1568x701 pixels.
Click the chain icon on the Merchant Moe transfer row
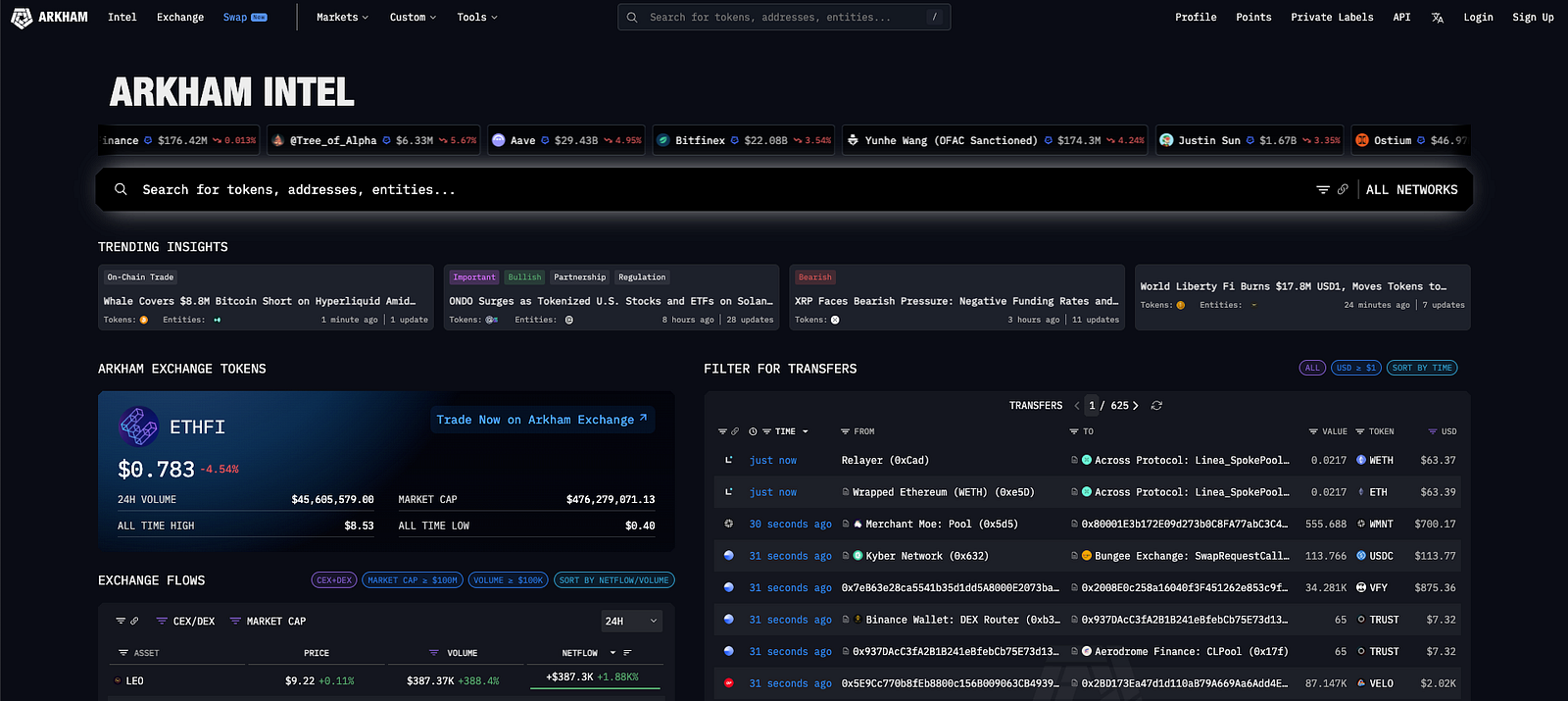(x=728, y=524)
